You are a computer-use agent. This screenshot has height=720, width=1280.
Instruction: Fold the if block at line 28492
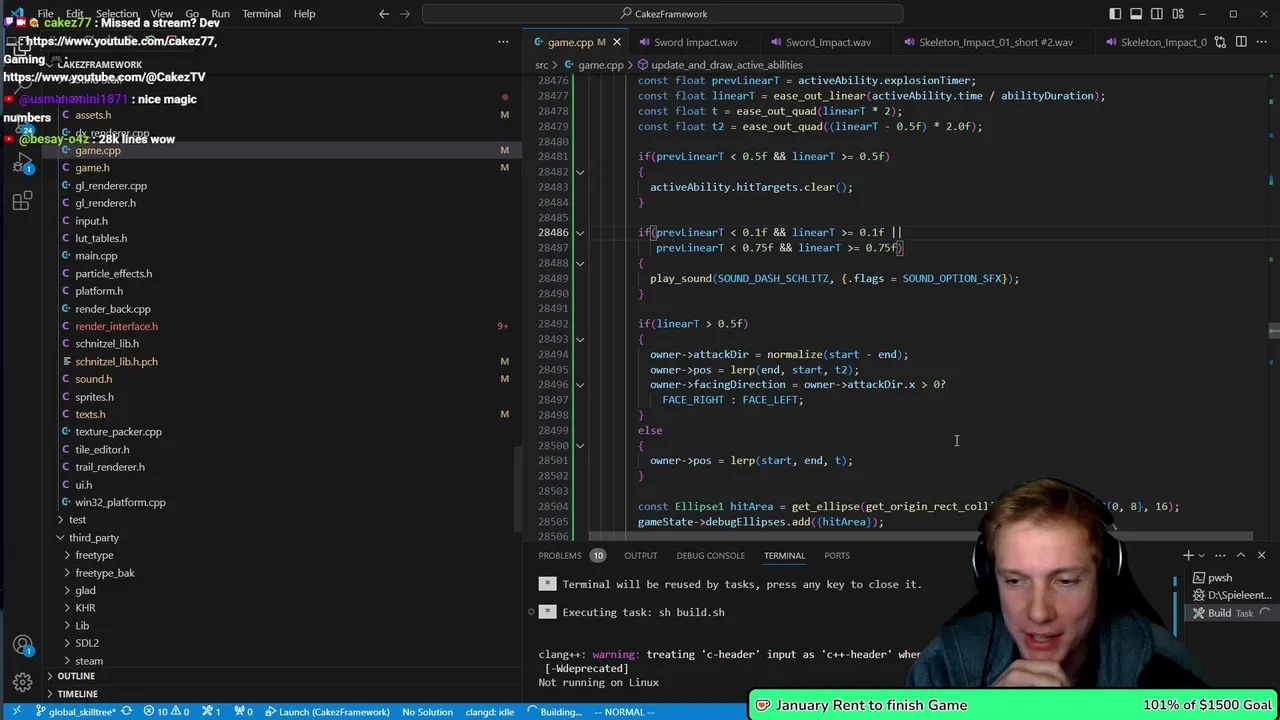click(580, 339)
